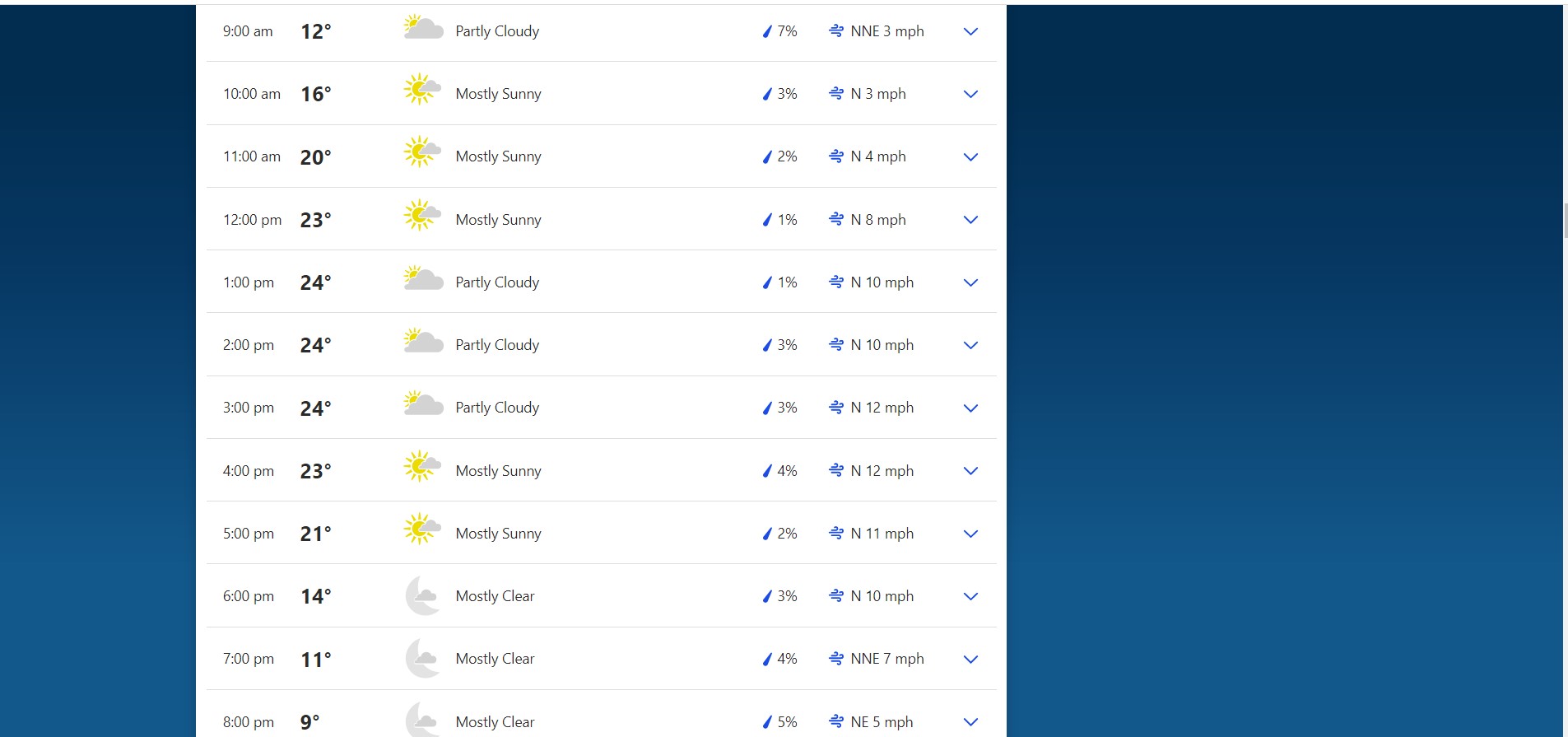This screenshot has height=737, width=1568.
Task: Click the wind icon beside NE 5 mph
Action: pos(836,721)
